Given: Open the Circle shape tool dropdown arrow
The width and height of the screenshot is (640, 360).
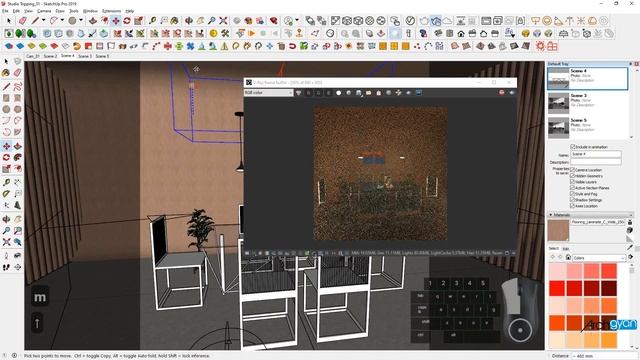Looking at the screenshot, I should click(x=81, y=20).
